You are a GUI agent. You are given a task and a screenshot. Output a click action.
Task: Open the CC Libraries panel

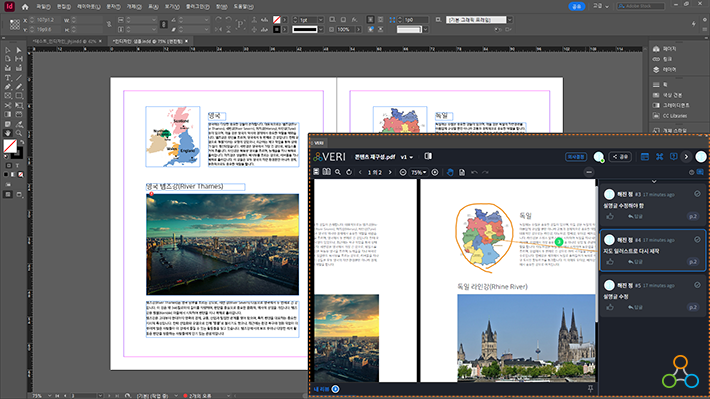coord(670,116)
